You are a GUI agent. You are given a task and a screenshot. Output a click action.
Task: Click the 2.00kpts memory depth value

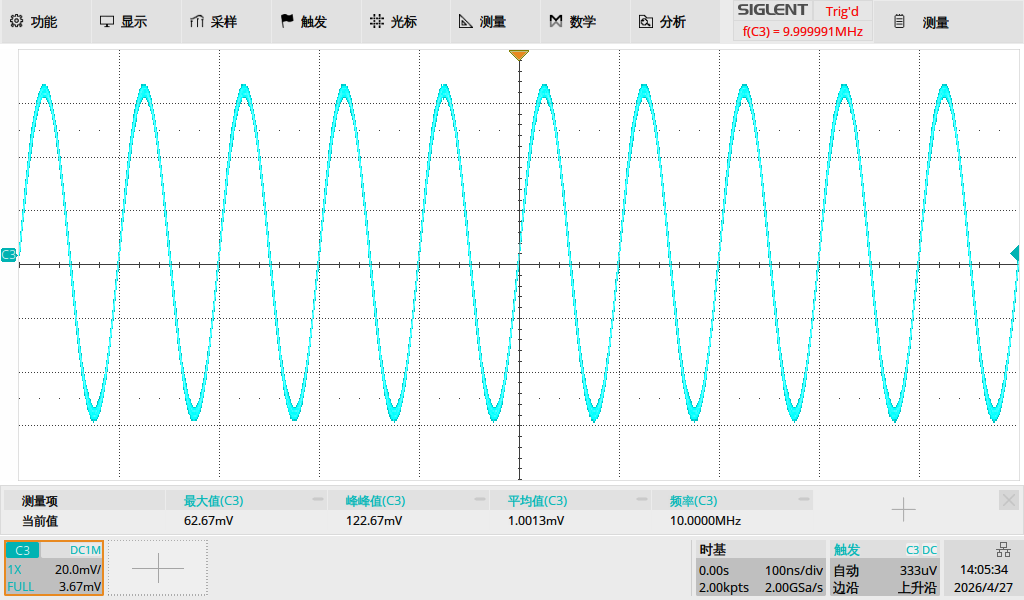tap(724, 588)
